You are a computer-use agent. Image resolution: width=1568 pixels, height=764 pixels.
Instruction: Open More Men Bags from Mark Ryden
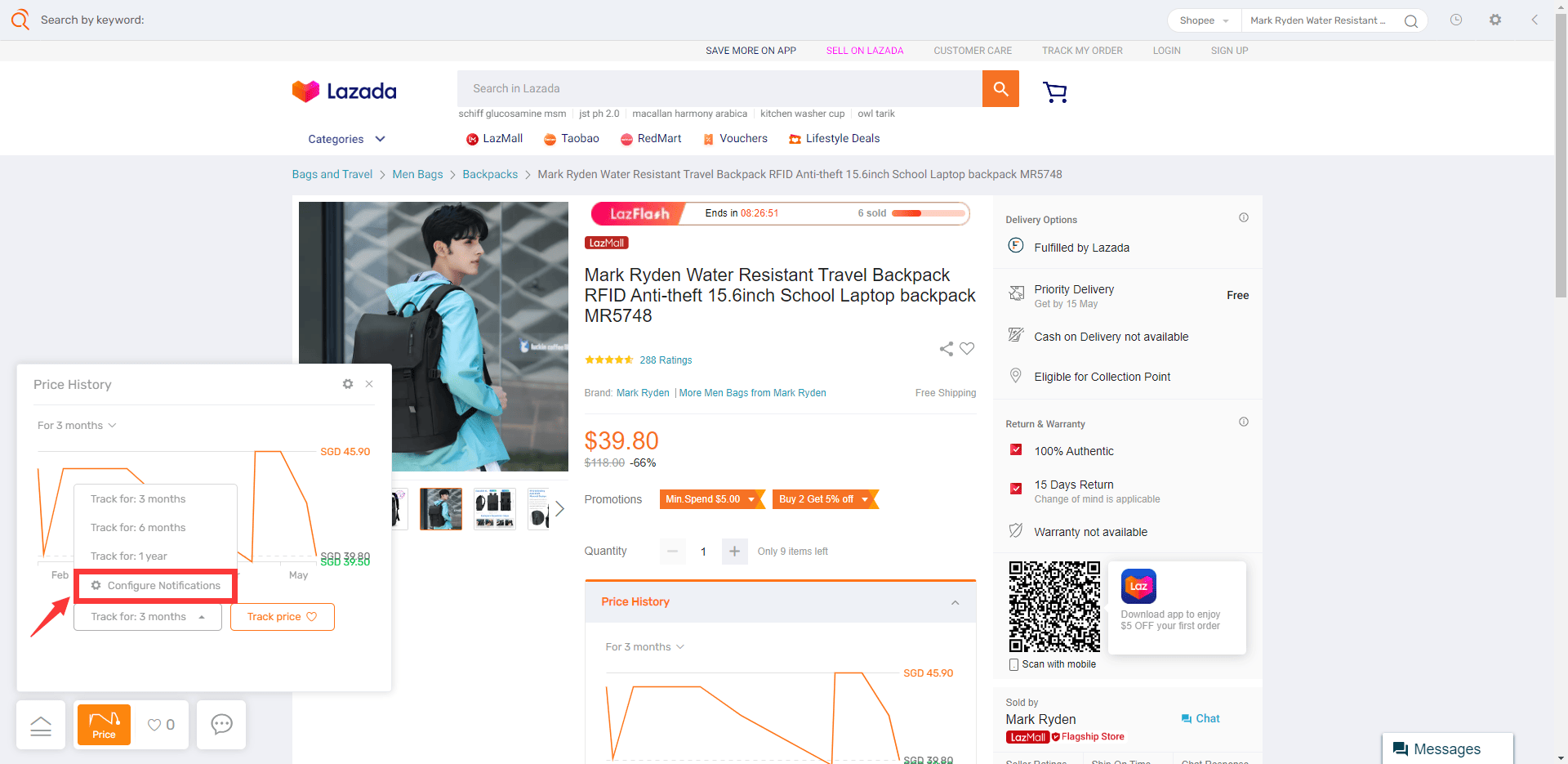click(752, 393)
